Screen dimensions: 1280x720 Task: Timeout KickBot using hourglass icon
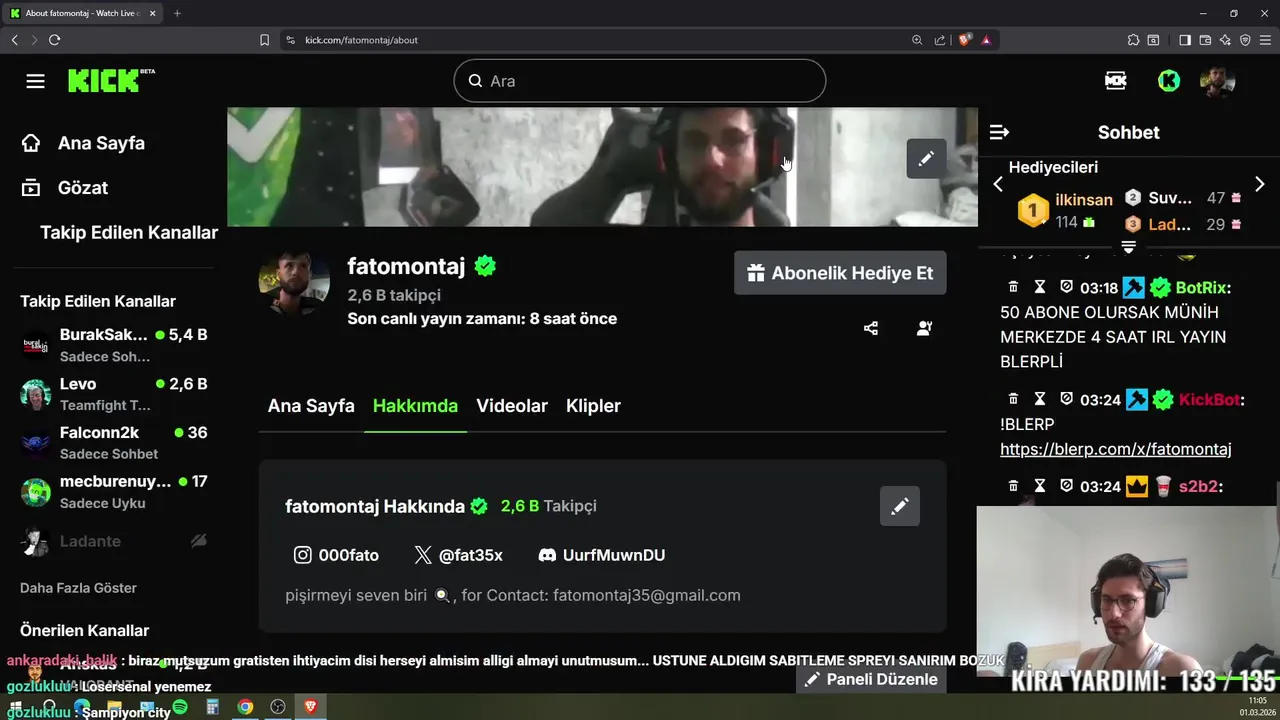1040,399
